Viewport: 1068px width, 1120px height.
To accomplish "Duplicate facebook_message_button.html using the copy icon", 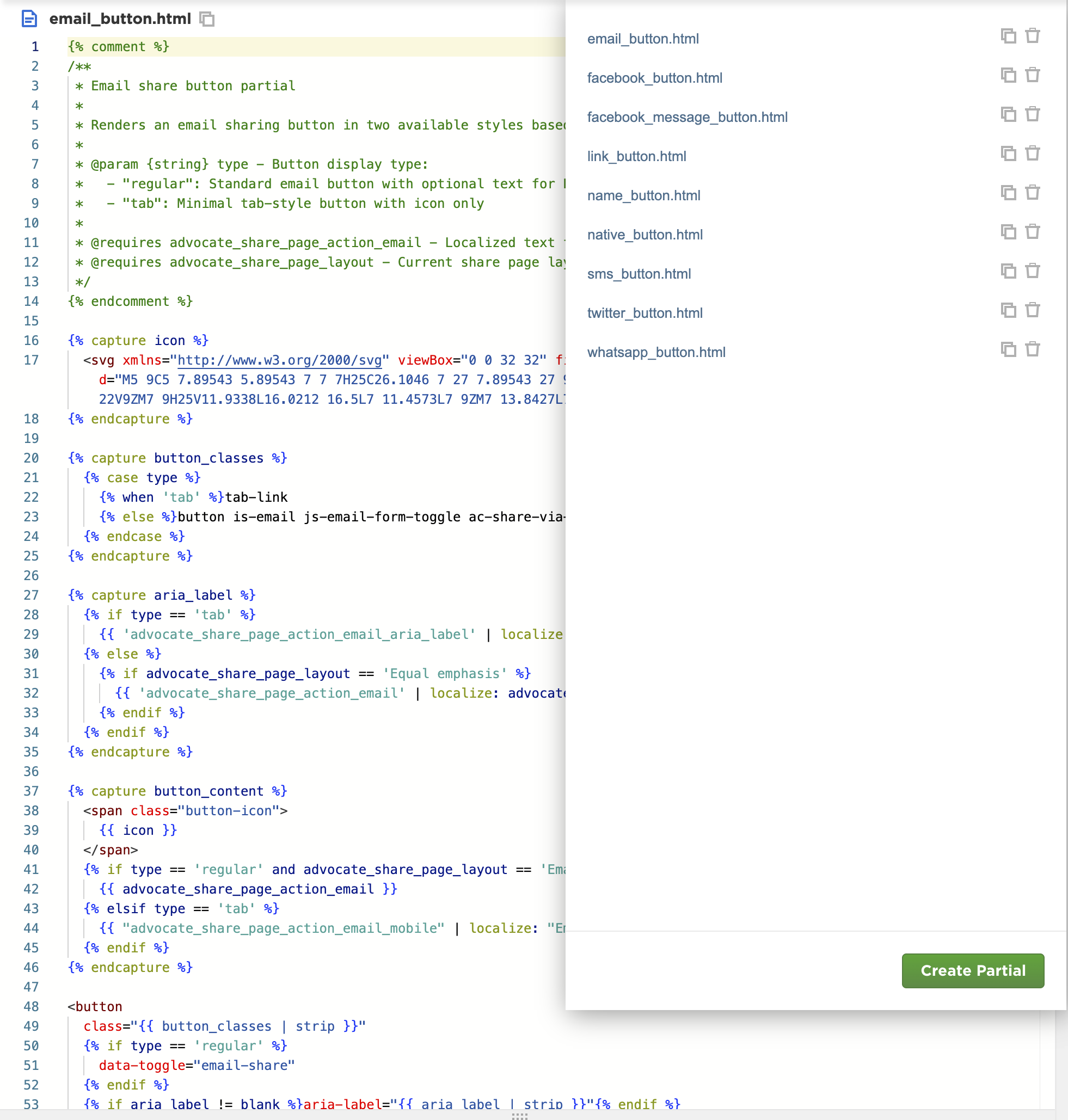I will coord(1008,114).
